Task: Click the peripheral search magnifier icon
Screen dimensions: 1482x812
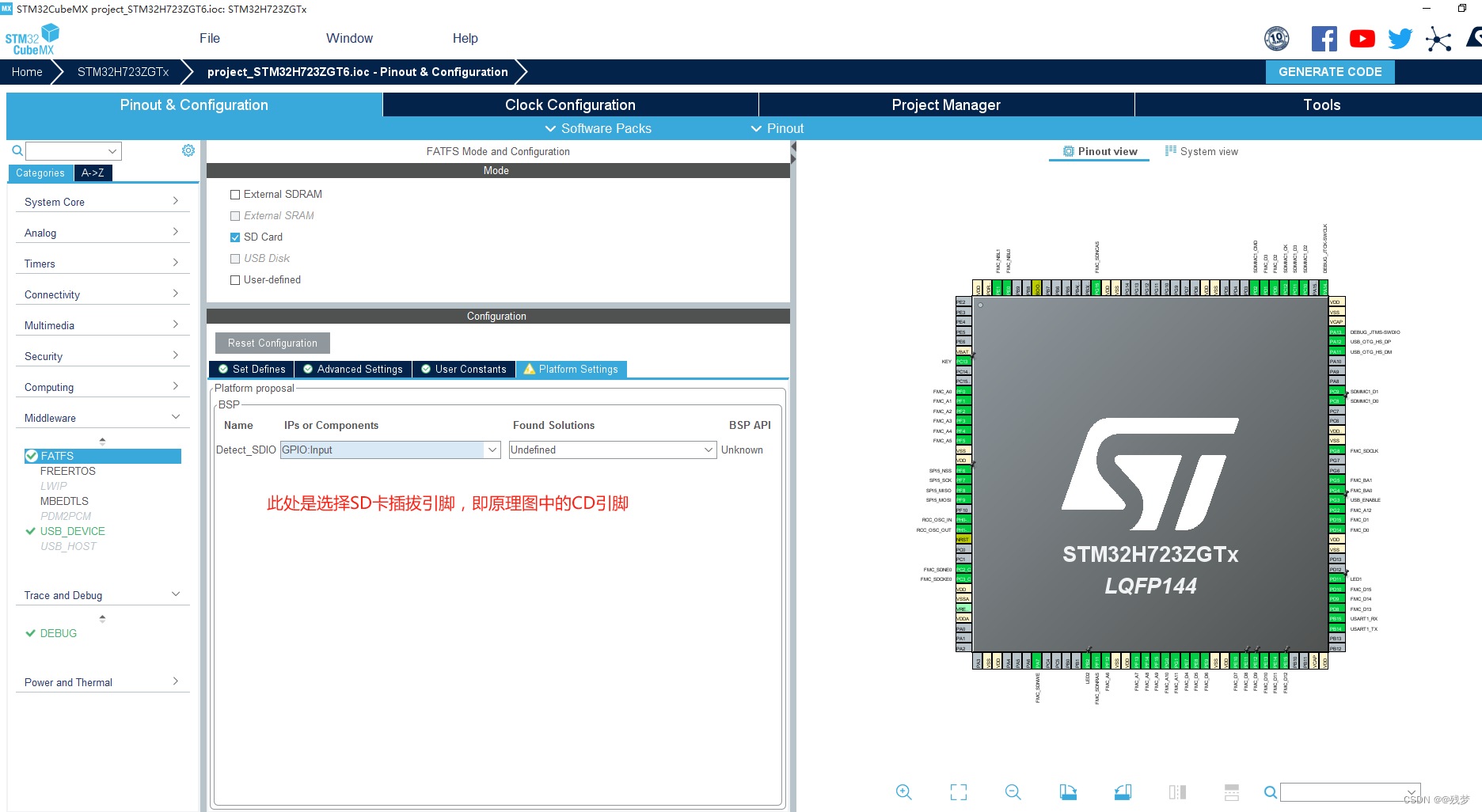Action: pyautogui.click(x=17, y=150)
